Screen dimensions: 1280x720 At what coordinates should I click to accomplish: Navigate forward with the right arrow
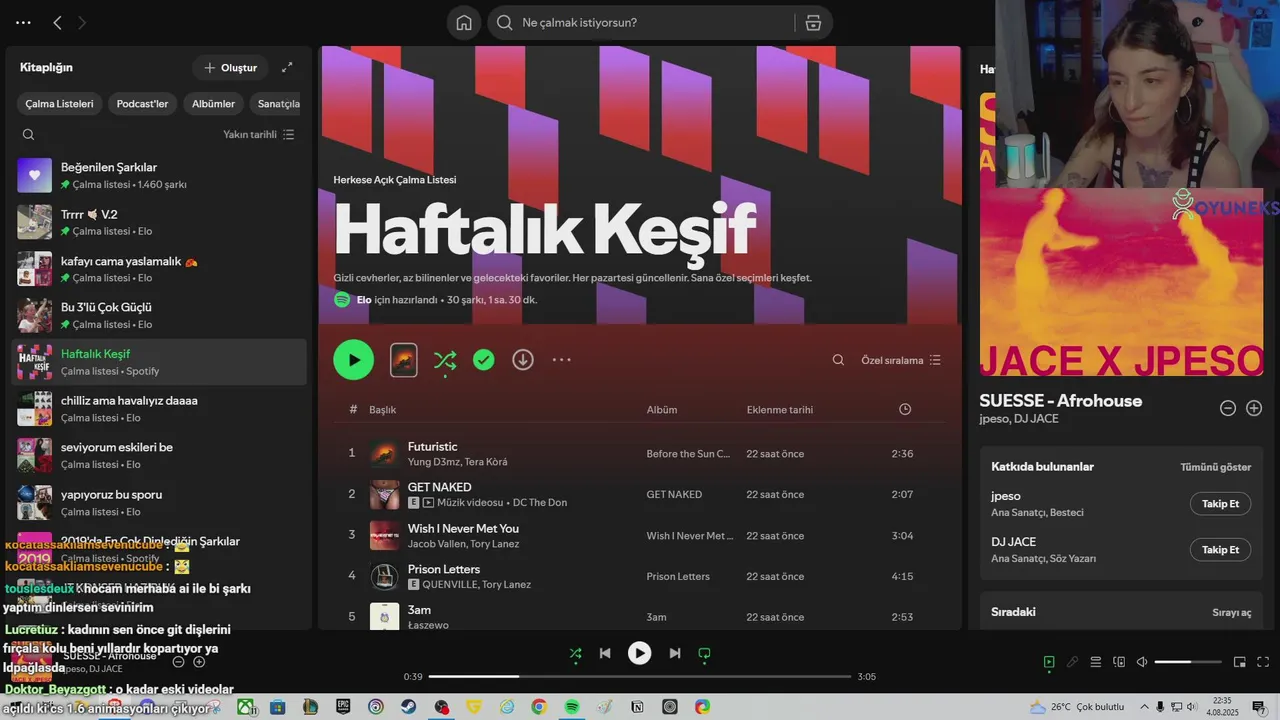(82, 22)
